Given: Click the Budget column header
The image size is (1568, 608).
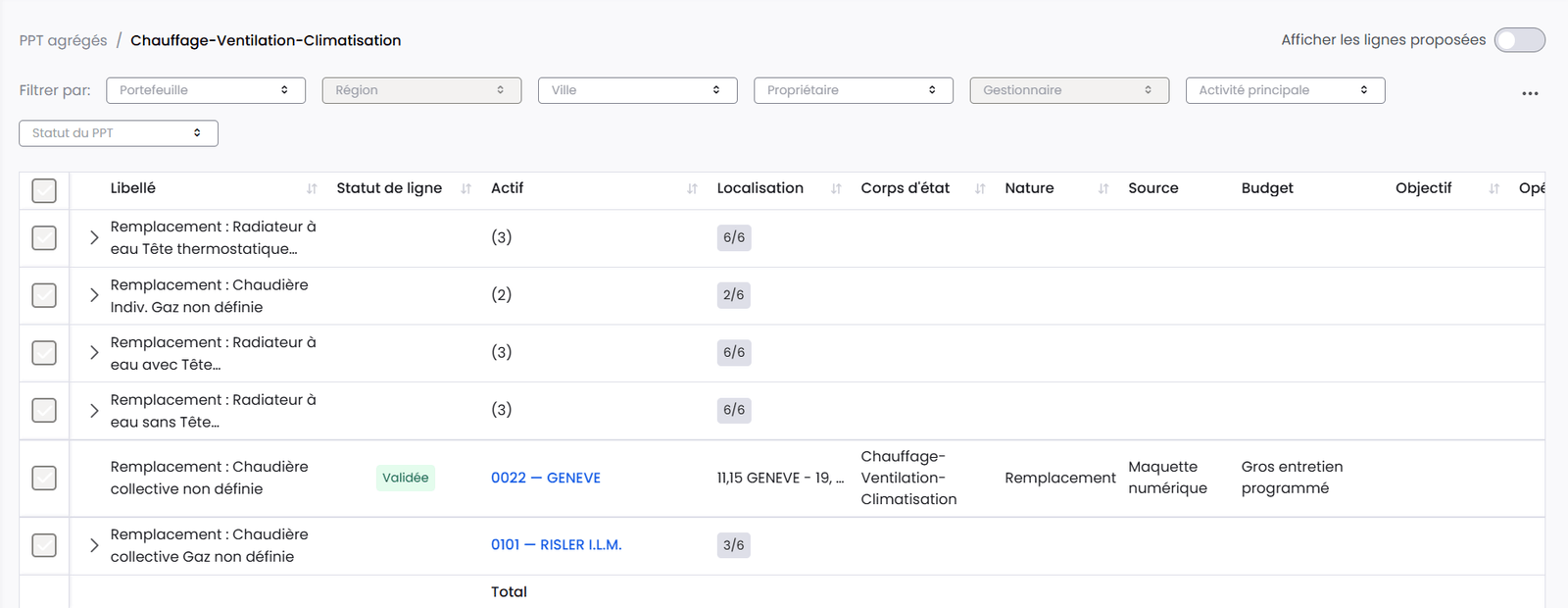Looking at the screenshot, I should click(1267, 188).
